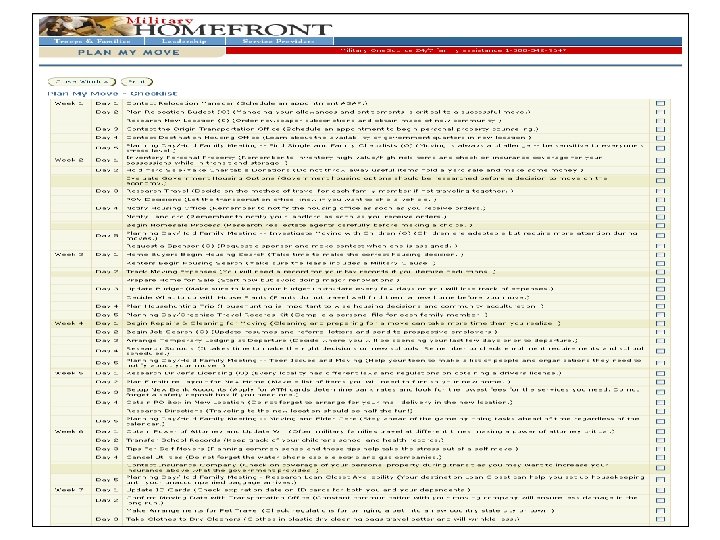Check the Contact Relocation Manager checkbox
The image size is (720, 540).
(x=660, y=103)
